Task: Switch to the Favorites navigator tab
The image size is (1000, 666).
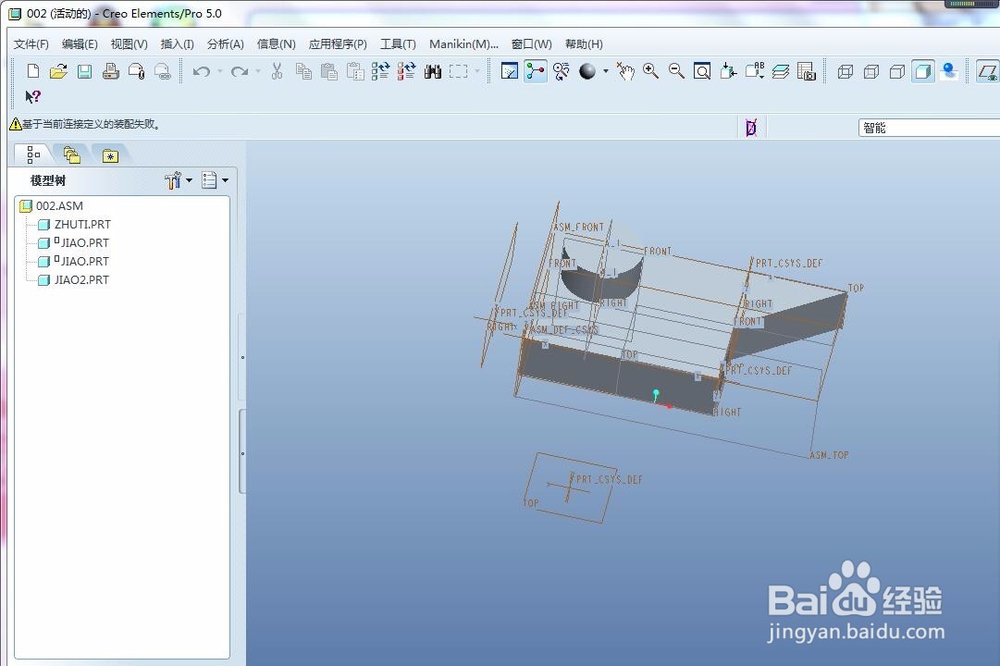Action: (110, 155)
